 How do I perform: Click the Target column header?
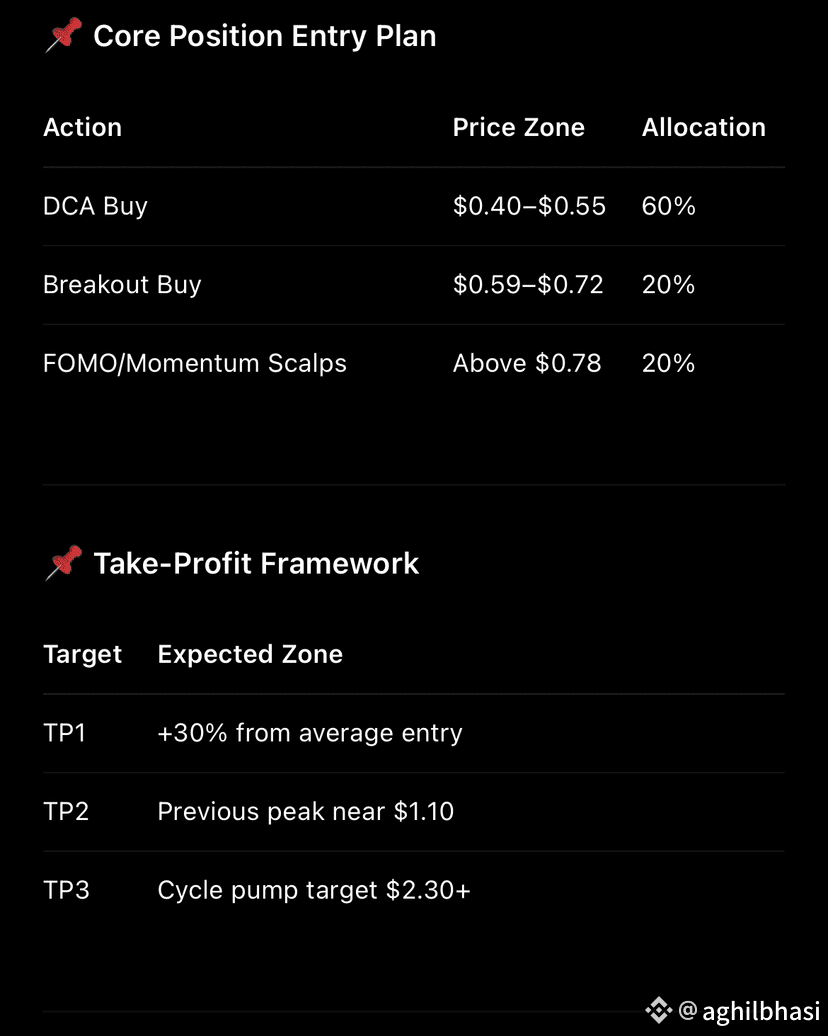[x=83, y=655]
